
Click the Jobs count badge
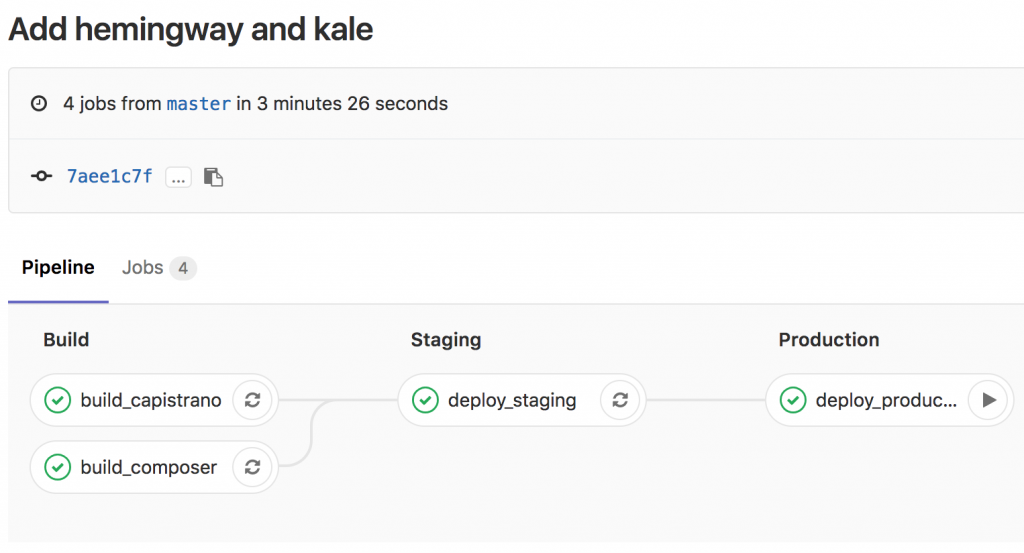tap(183, 268)
